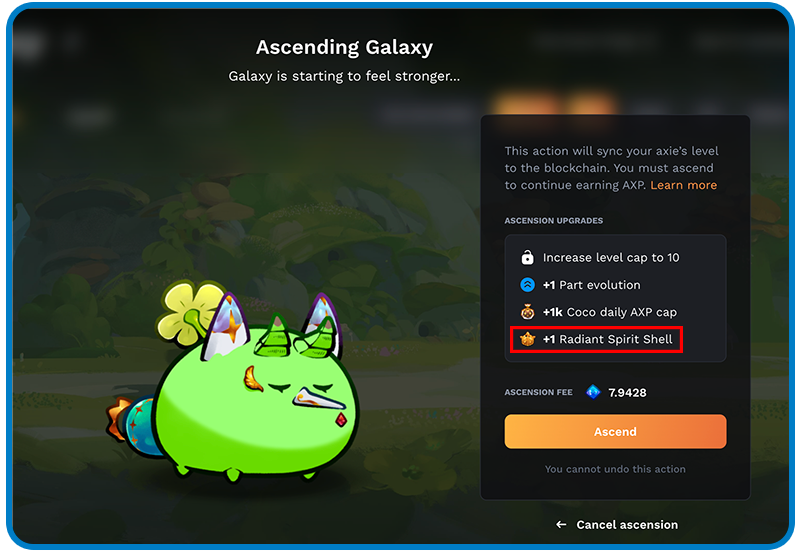Click the Coco daily AXP cap icon
Screen dimensions: 800x552
(x=527, y=312)
